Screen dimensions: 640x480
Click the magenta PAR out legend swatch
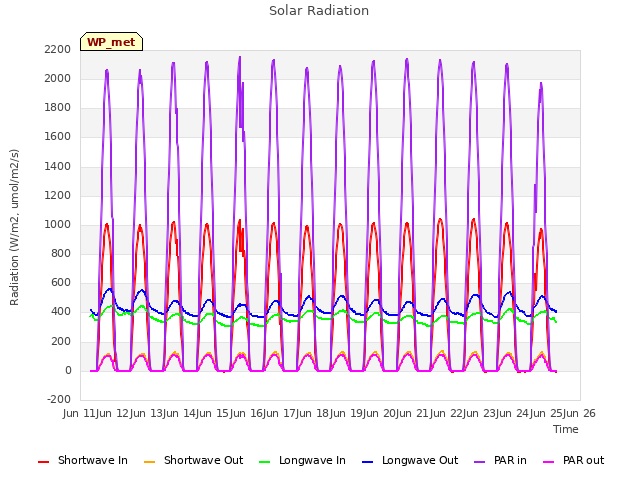point(549,462)
